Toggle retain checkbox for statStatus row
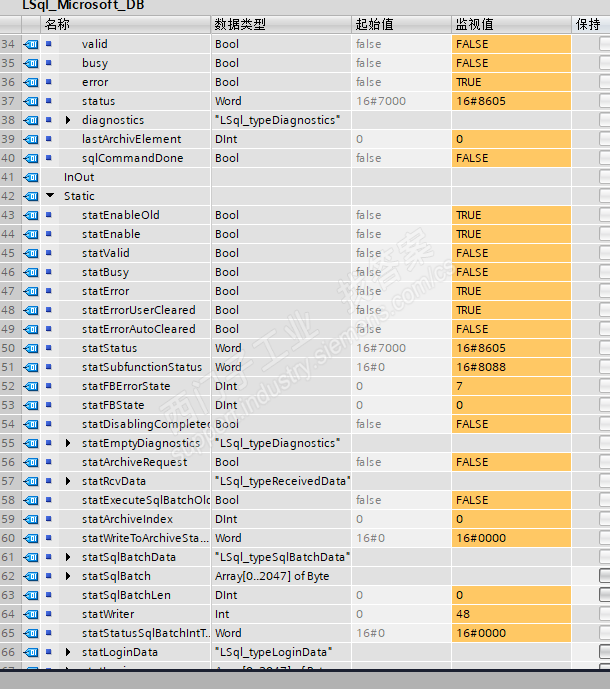Image resolution: width=610 pixels, height=689 pixels. pos(605,348)
